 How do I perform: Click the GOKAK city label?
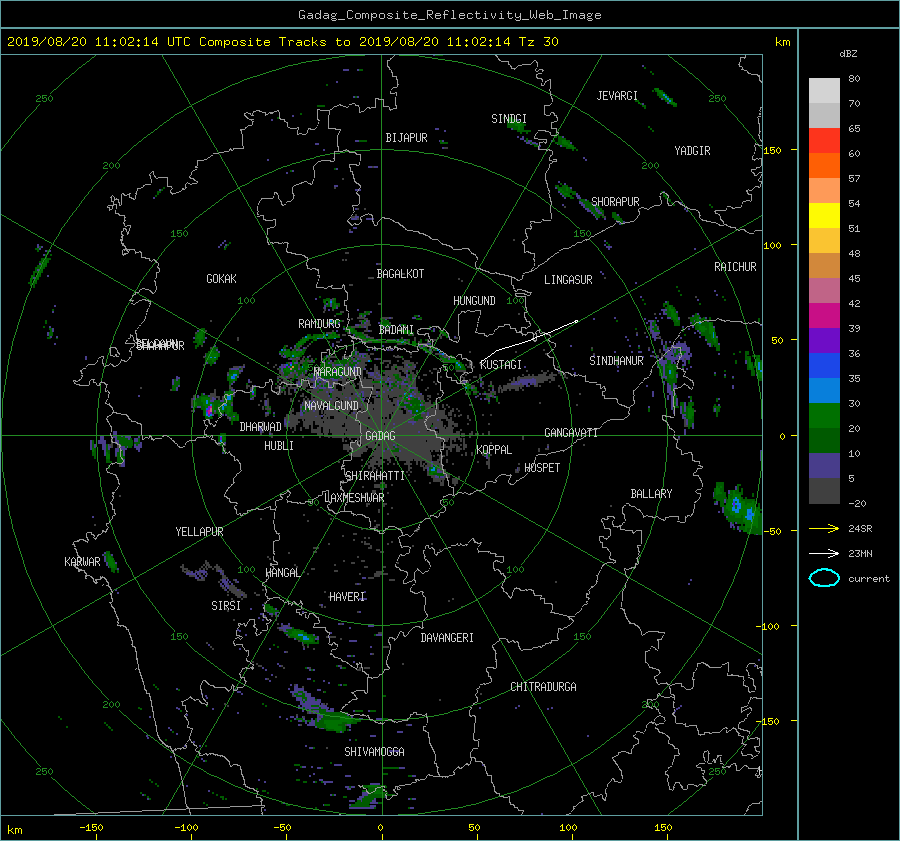pyautogui.click(x=221, y=279)
